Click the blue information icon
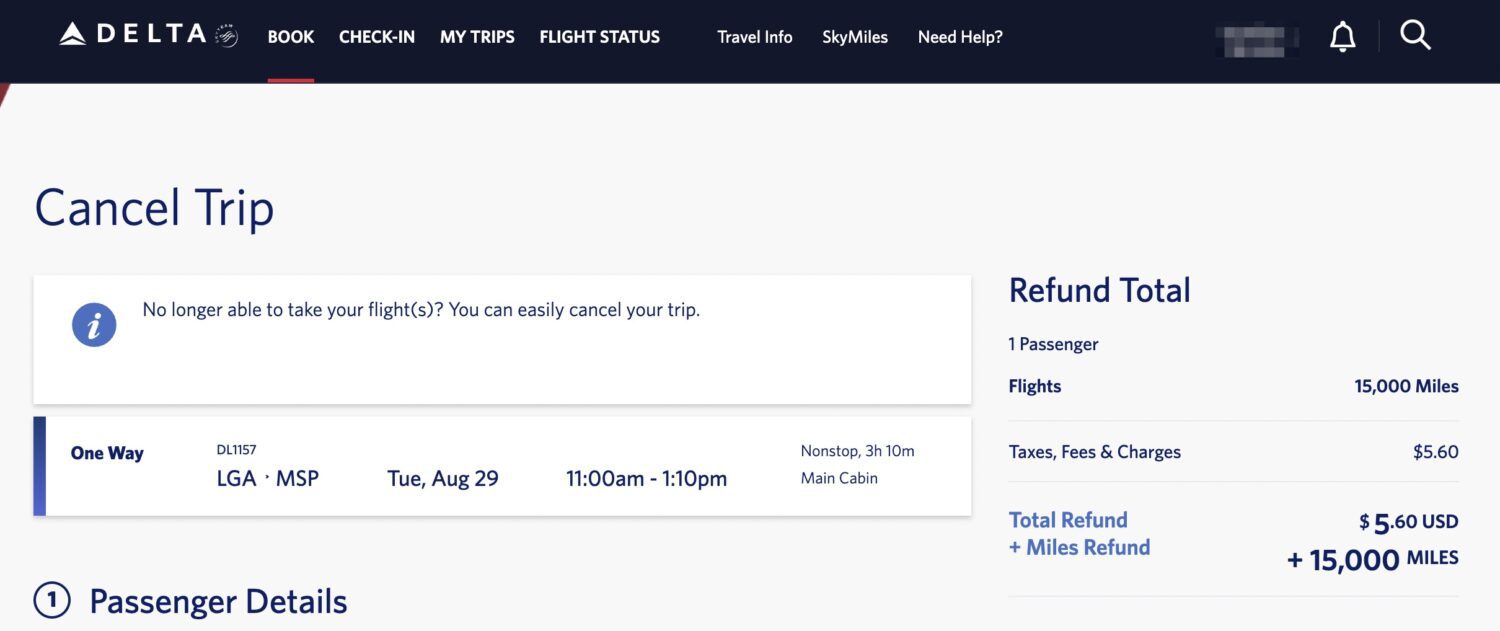Image resolution: width=1500 pixels, height=631 pixels. (x=93, y=324)
